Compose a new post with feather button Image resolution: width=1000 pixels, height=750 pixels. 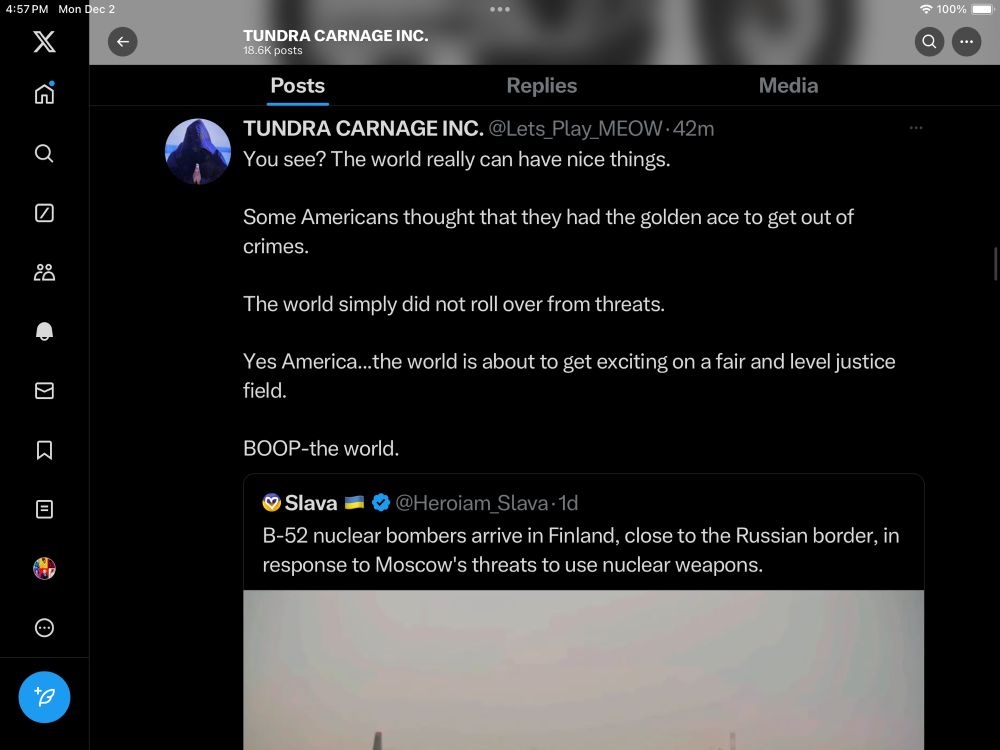pos(44,697)
